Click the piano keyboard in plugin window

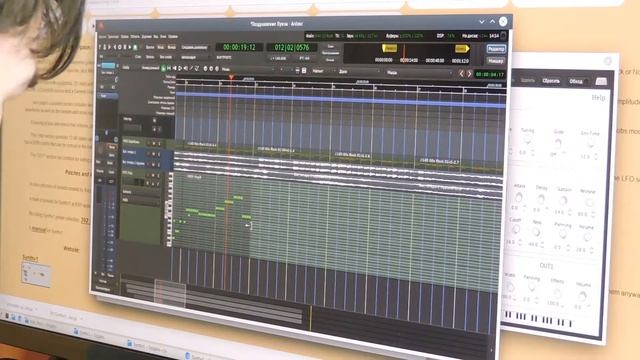(539, 319)
